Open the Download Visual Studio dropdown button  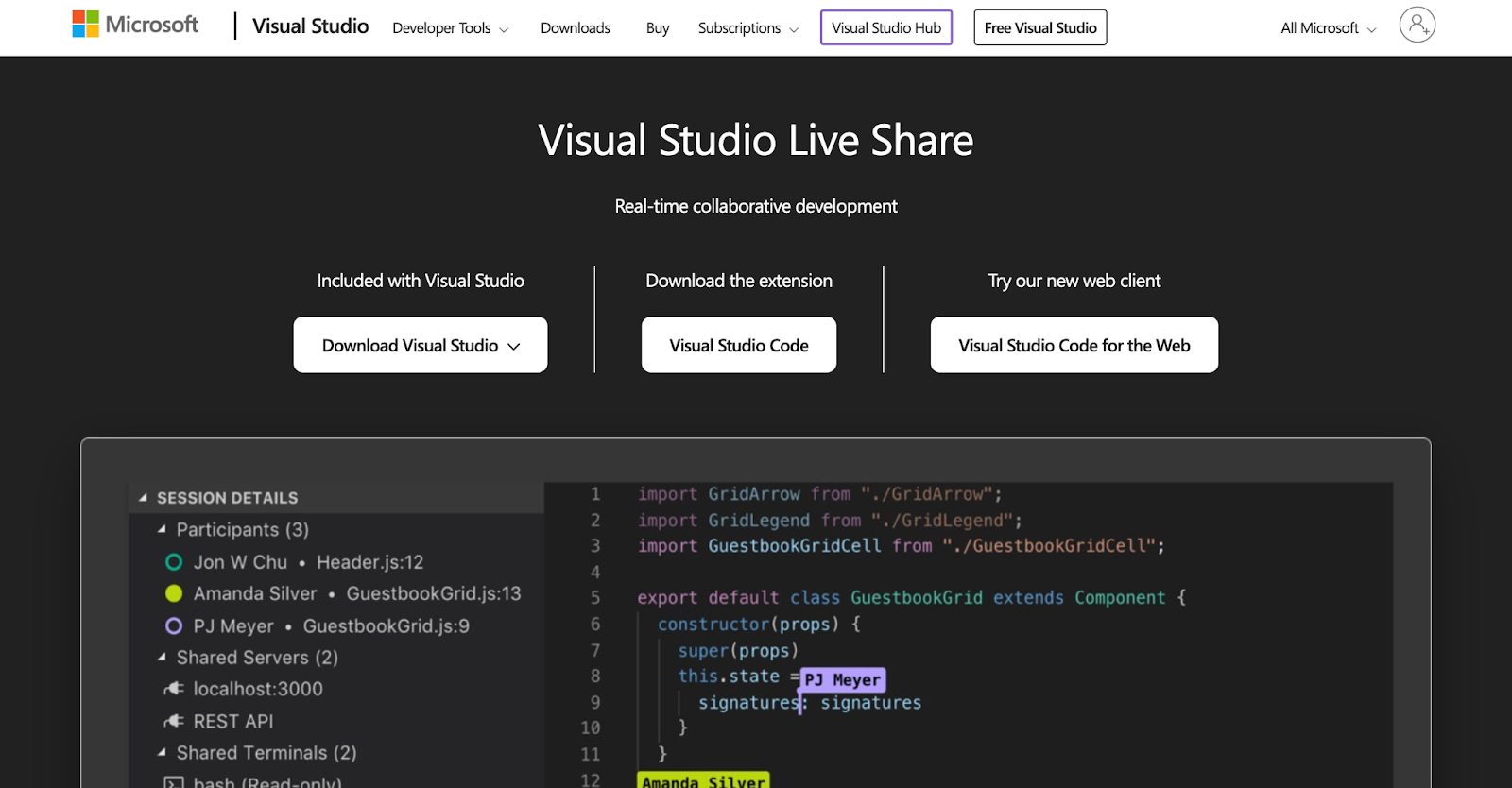click(421, 345)
